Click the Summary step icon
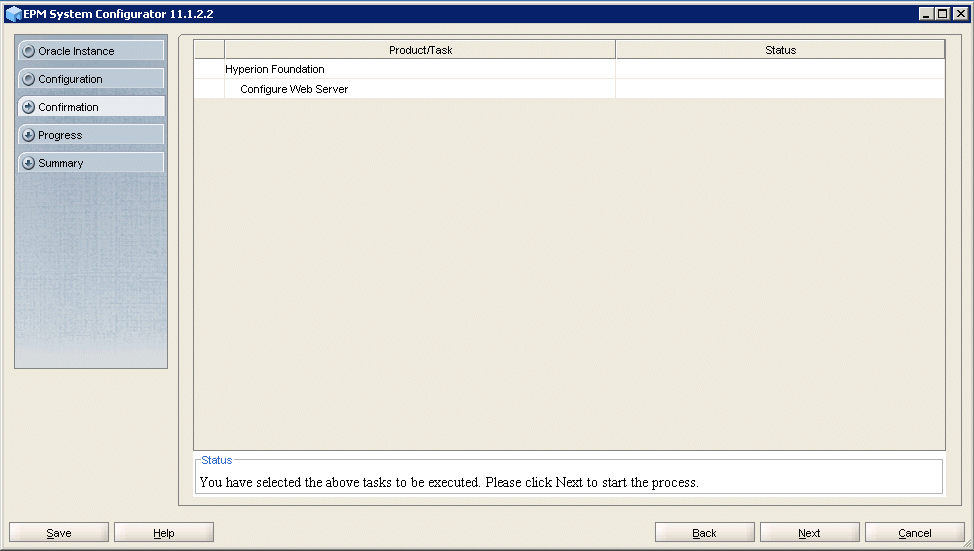The image size is (974, 551). click(29, 163)
